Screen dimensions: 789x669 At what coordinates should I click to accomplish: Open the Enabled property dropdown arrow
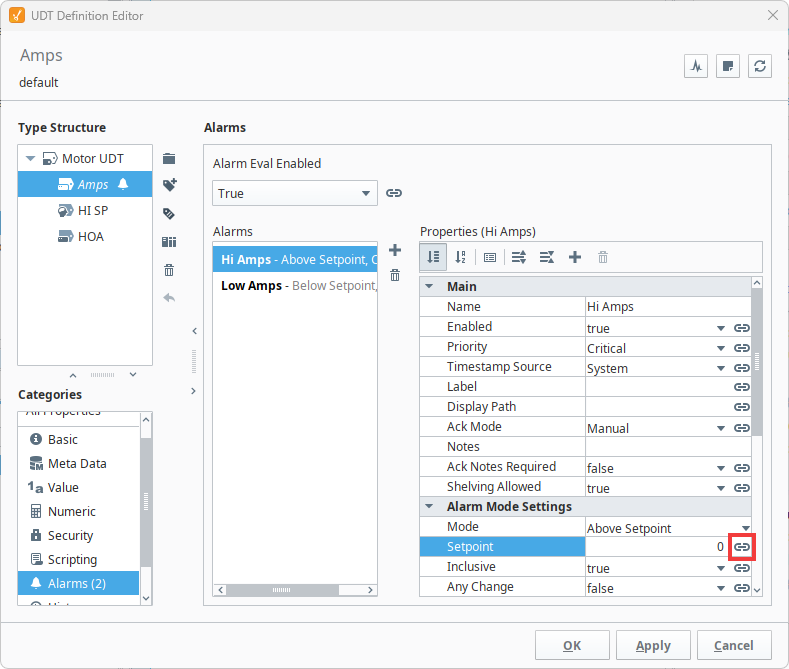click(721, 328)
